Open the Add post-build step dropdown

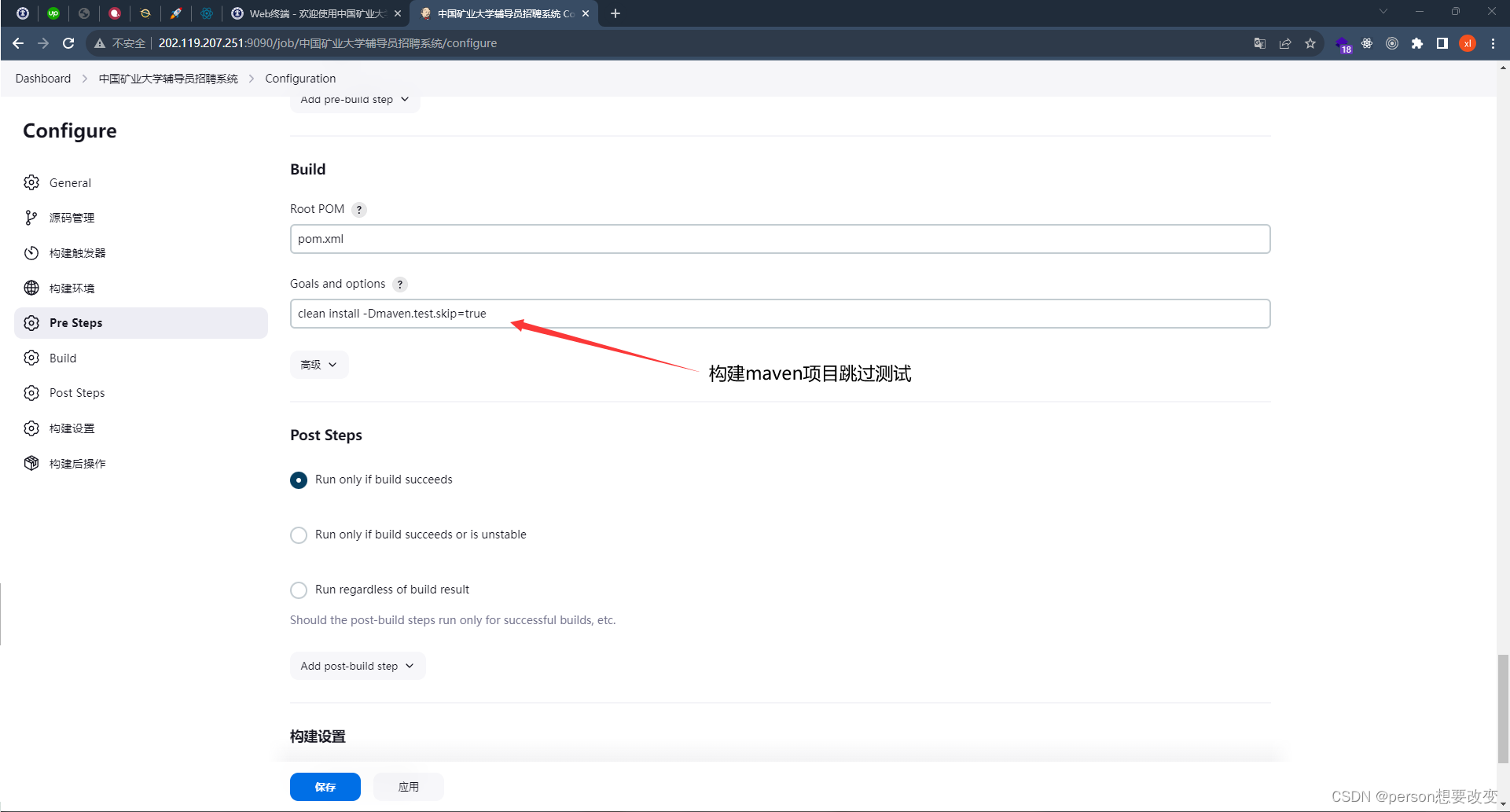coord(358,666)
